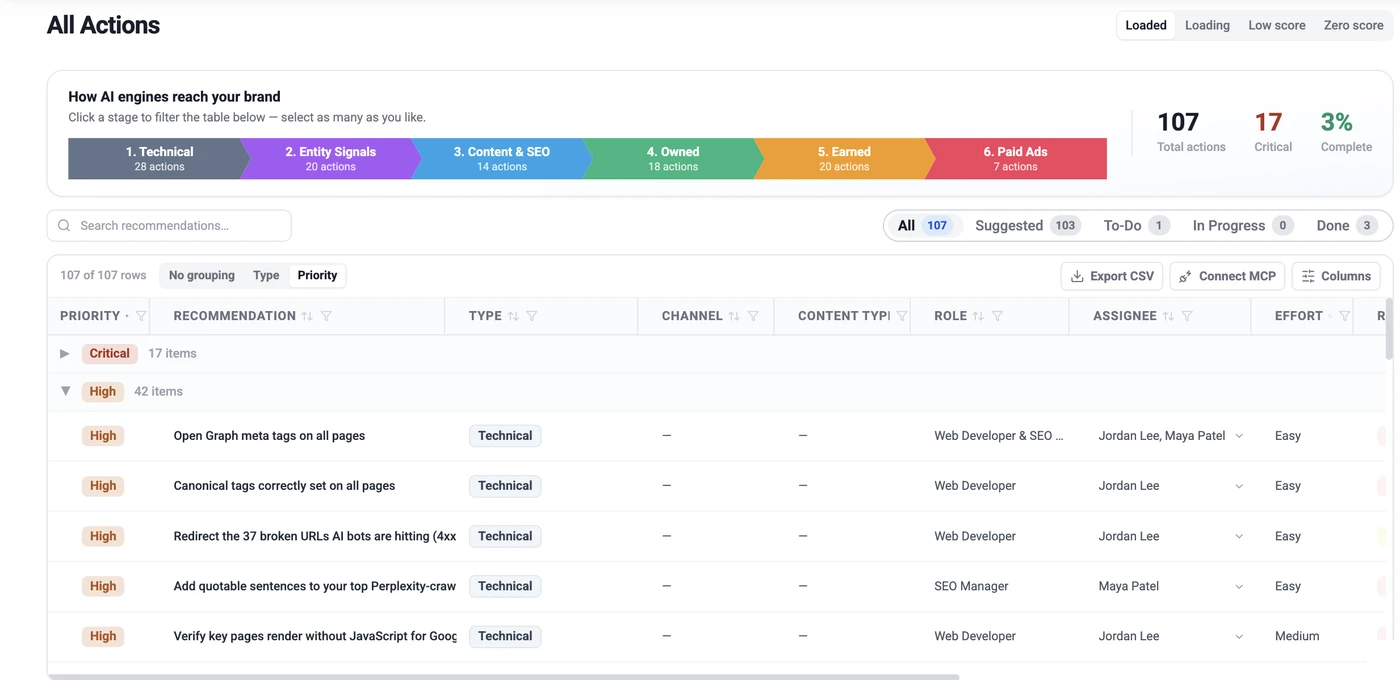Open the Recommendation column filter
The image size is (1400, 680).
pyautogui.click(x=326, y=316)
